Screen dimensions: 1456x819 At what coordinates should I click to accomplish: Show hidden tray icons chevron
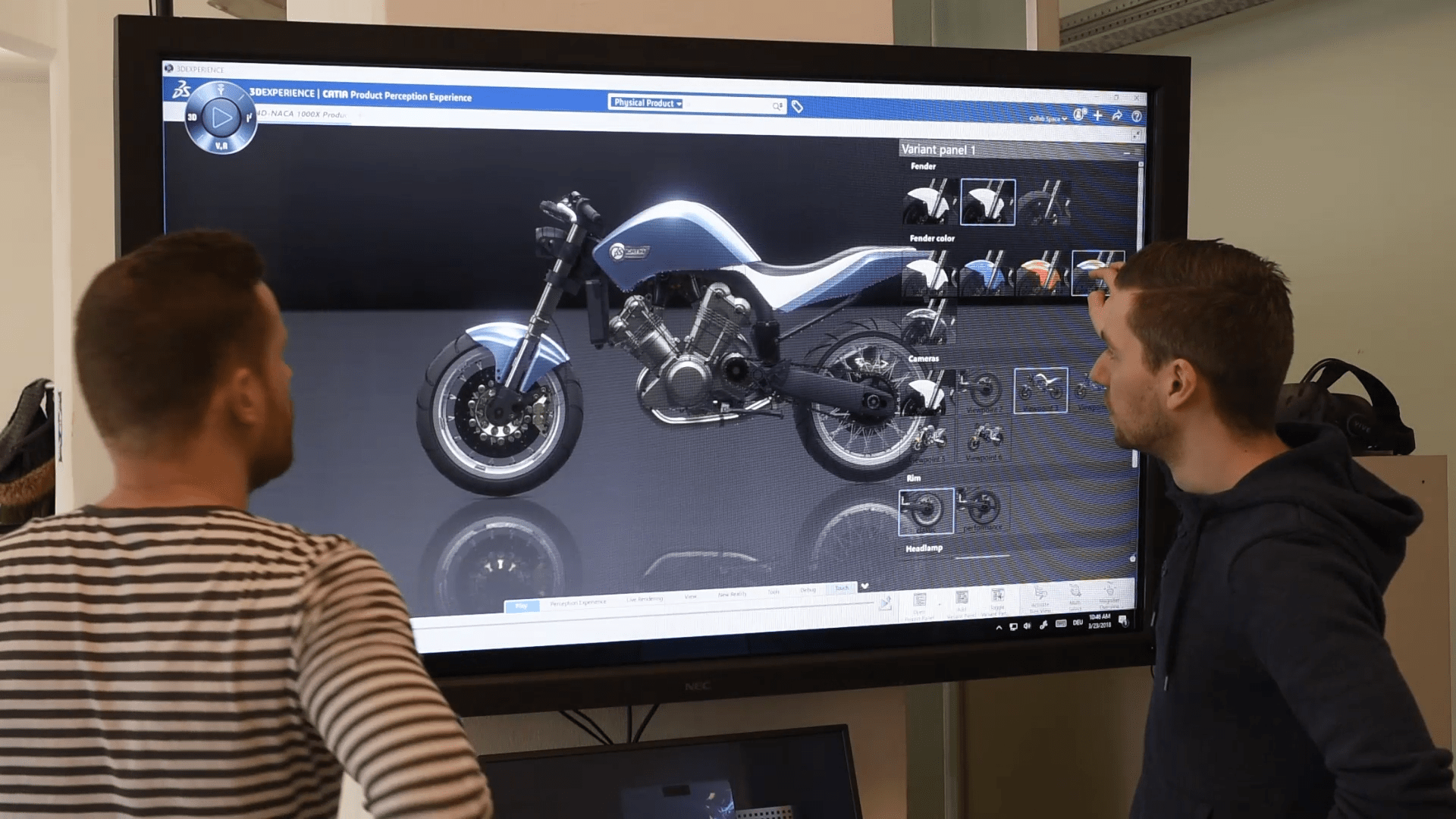point(999,628)
